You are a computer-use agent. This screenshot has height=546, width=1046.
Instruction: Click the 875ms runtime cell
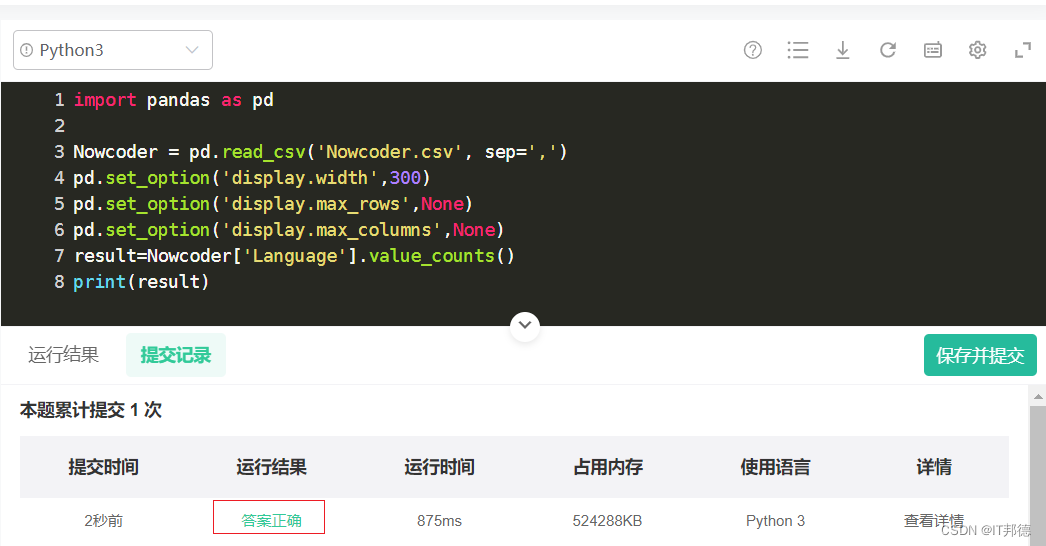440,521
